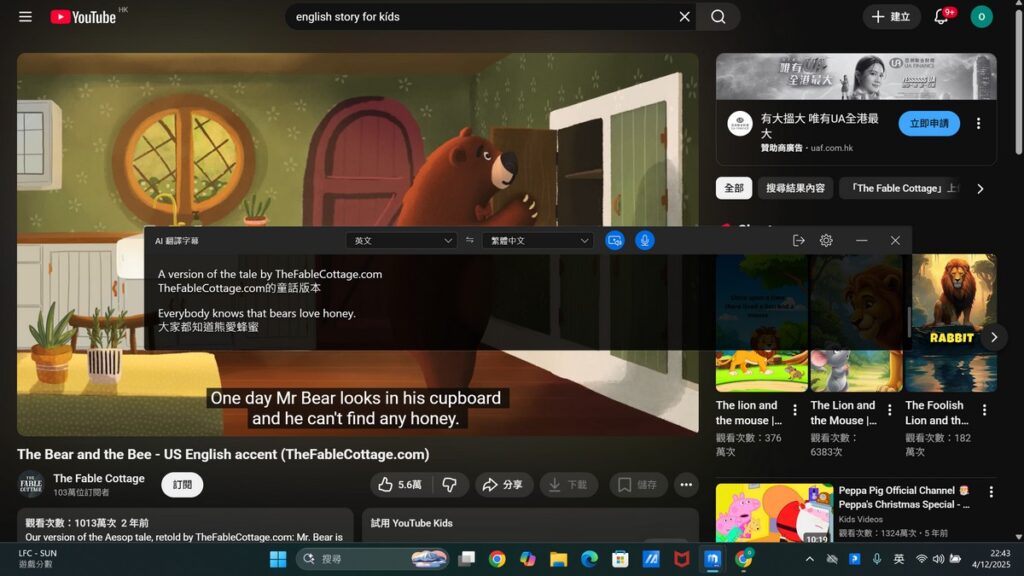Open the YouTube hamburger guide menu
Image resolution: width=1024 pixels, height=576 pixels.
click(25, 17)
